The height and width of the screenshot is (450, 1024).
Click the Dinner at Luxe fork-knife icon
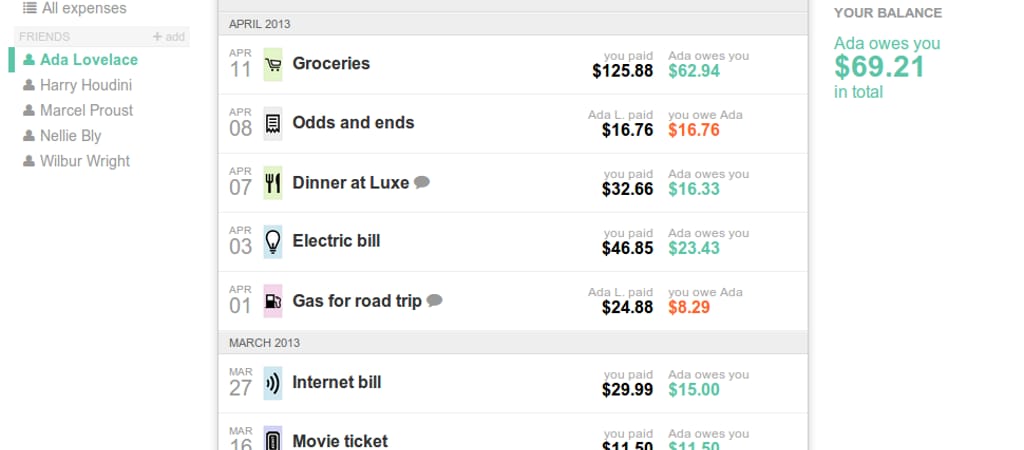coord(272,183)
